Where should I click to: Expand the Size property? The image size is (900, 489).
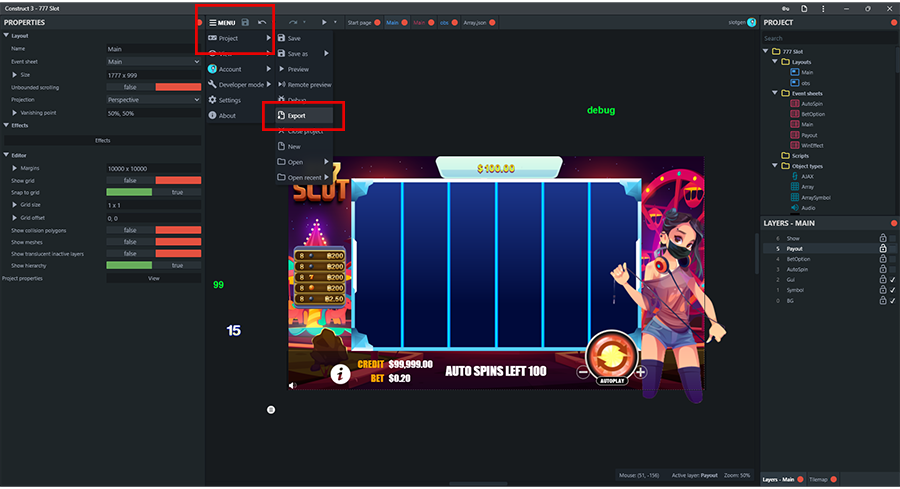[x=14, y=75]
